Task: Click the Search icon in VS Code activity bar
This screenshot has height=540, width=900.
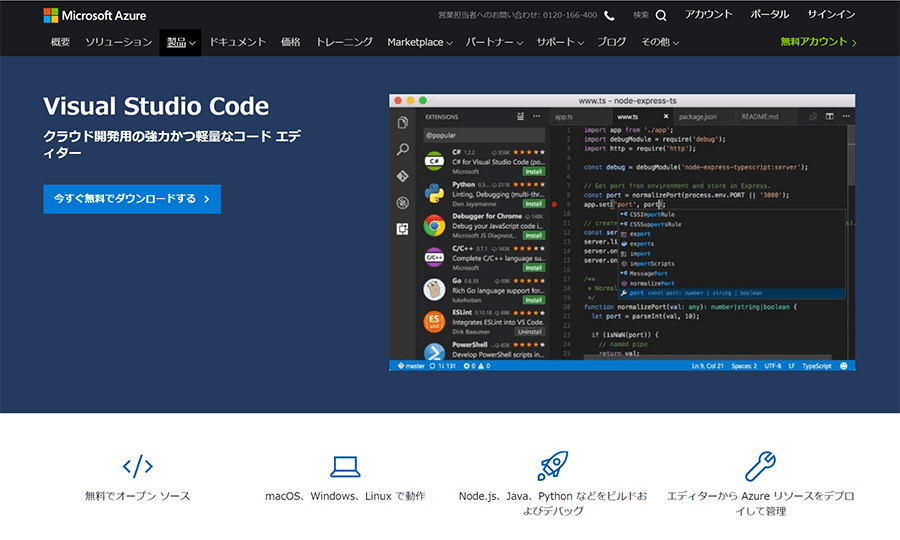Action: tap(403, 149)
